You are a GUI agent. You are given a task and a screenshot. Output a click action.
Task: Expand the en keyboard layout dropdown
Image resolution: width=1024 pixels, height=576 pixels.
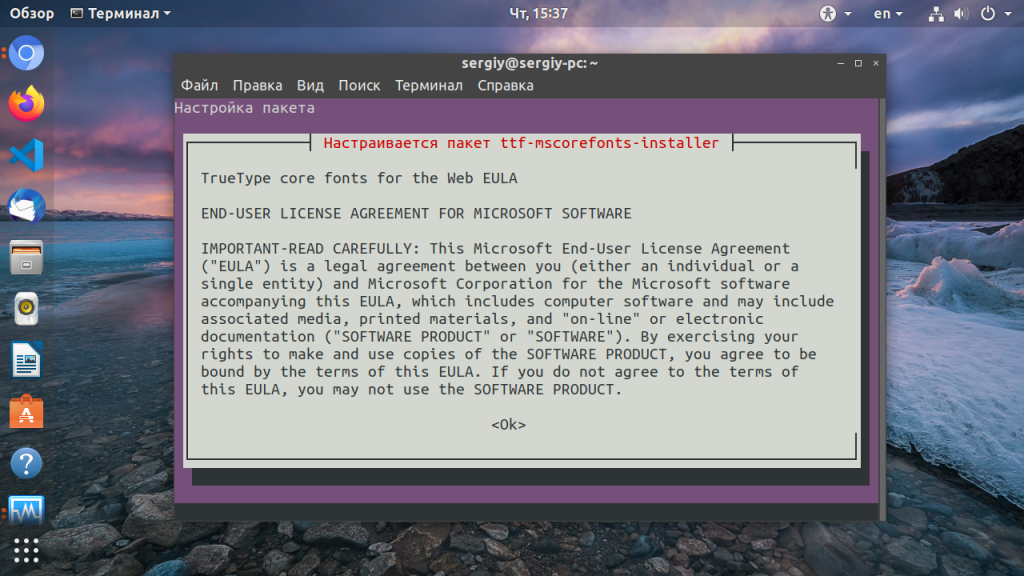(887, 13)
